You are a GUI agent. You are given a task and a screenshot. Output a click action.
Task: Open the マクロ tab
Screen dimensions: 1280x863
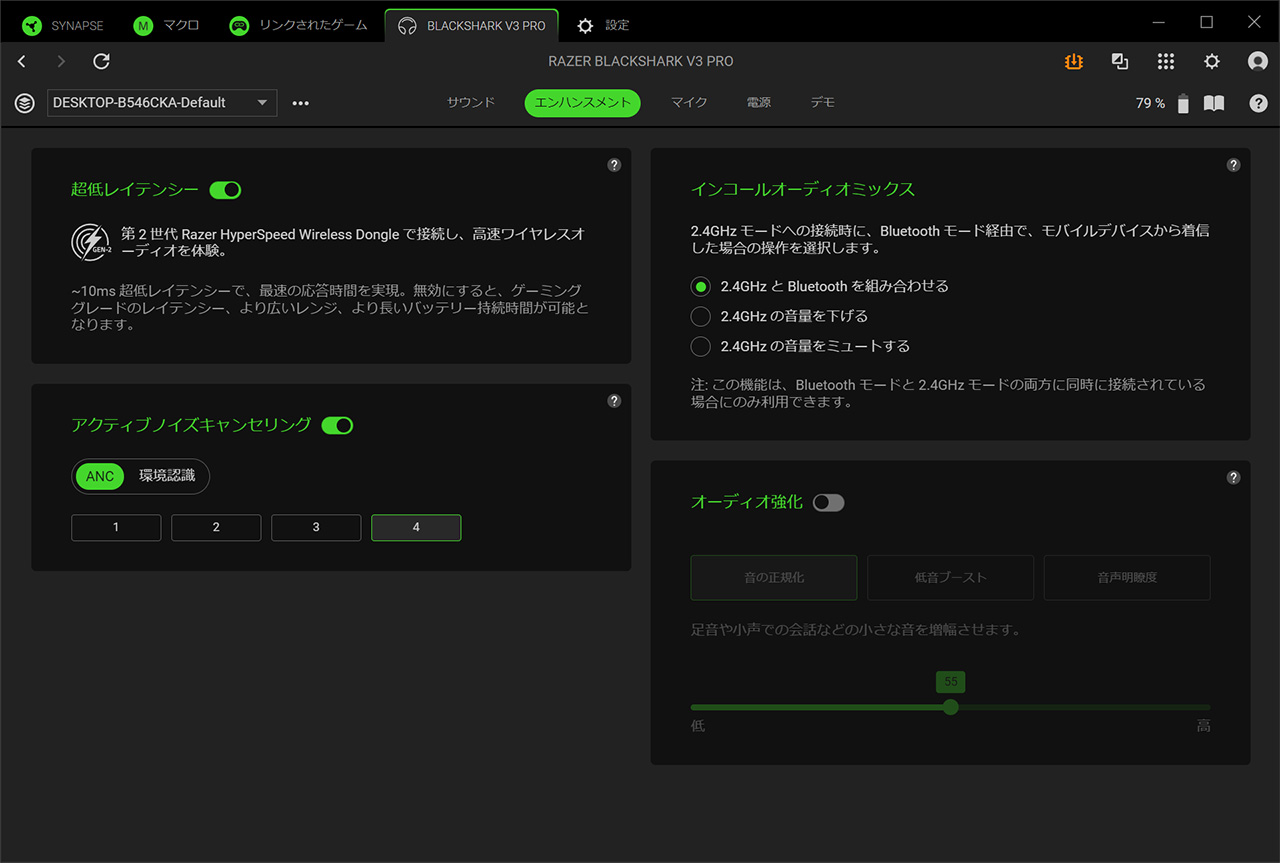pos(167,25)
